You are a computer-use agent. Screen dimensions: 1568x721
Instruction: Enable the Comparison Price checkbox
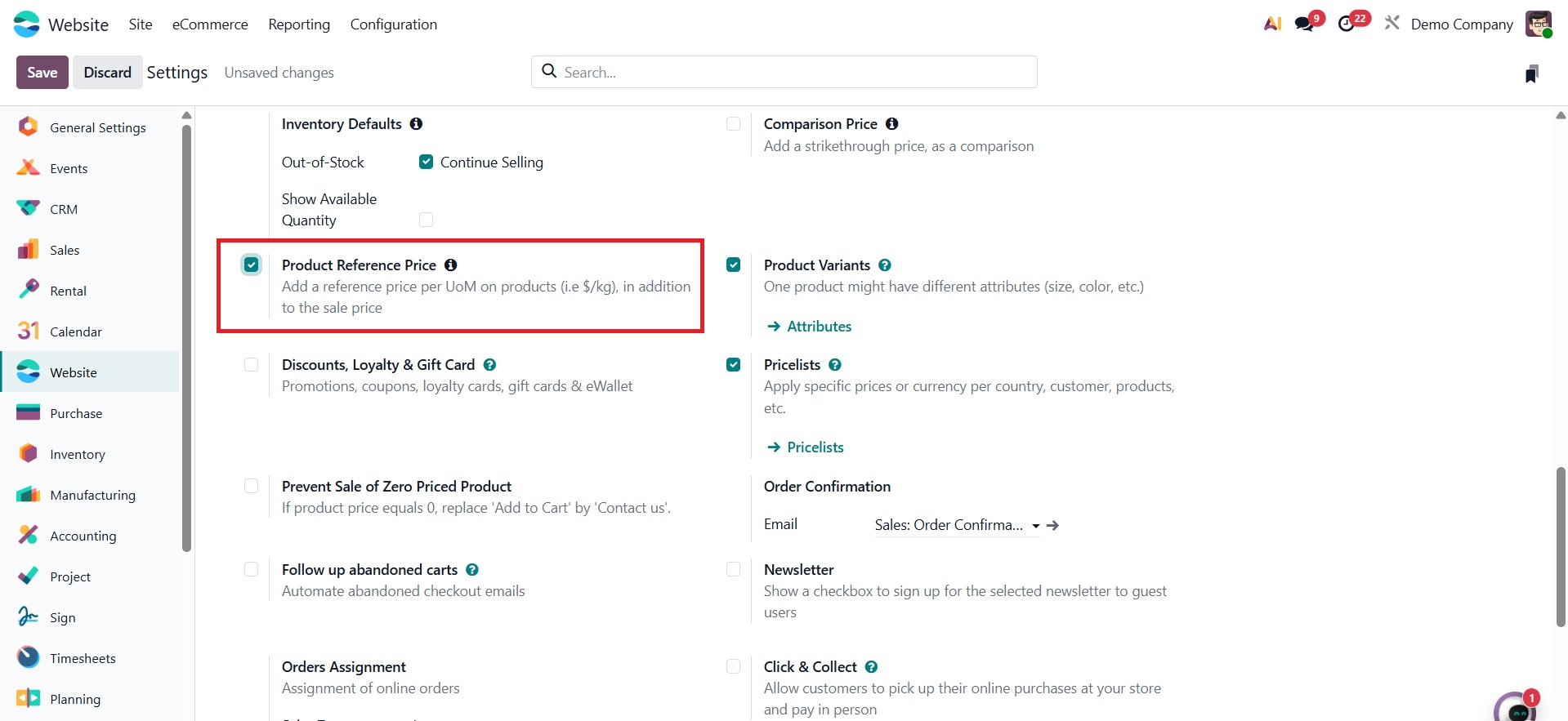733,123
